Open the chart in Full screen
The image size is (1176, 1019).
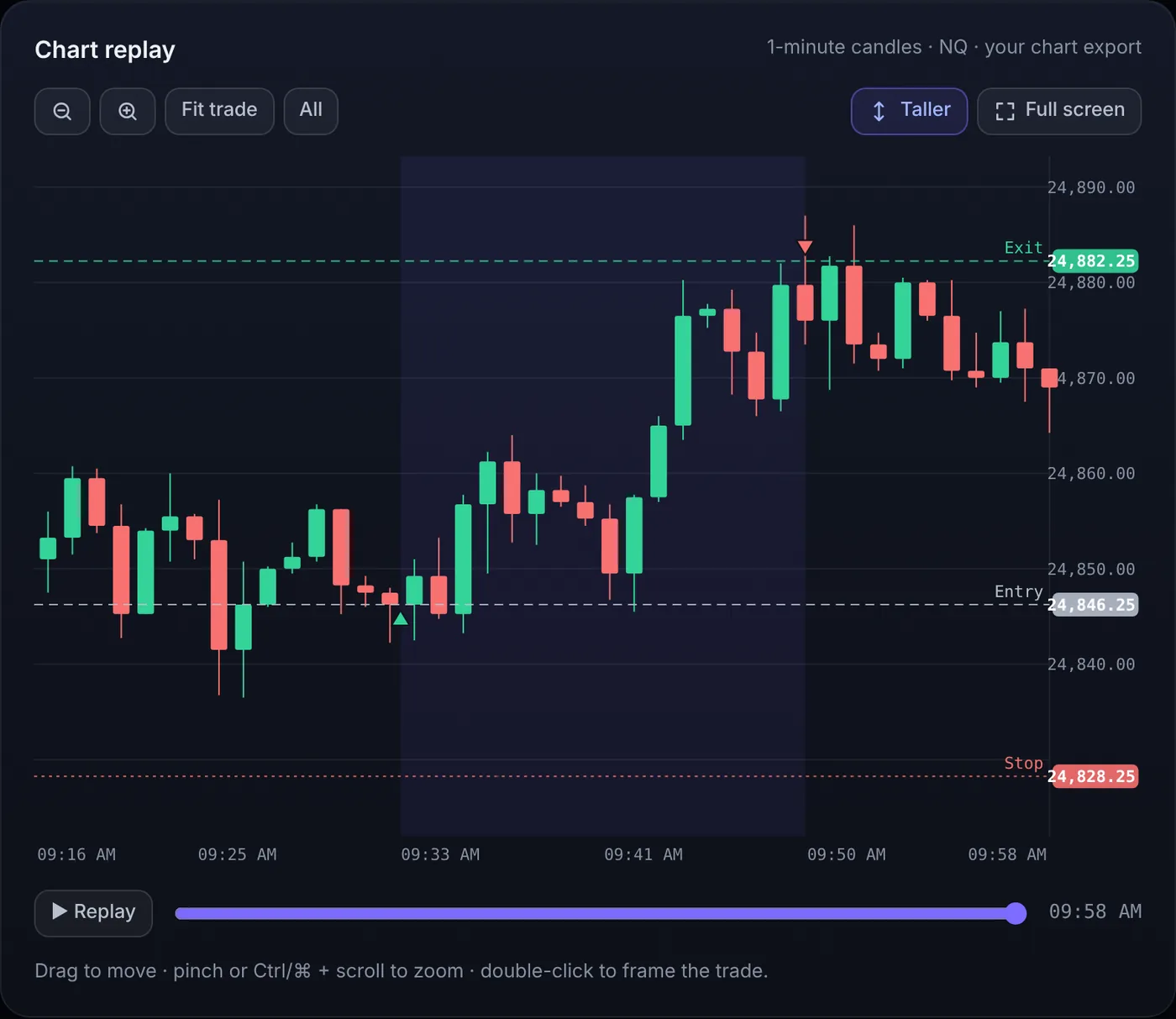point(1059,111)
